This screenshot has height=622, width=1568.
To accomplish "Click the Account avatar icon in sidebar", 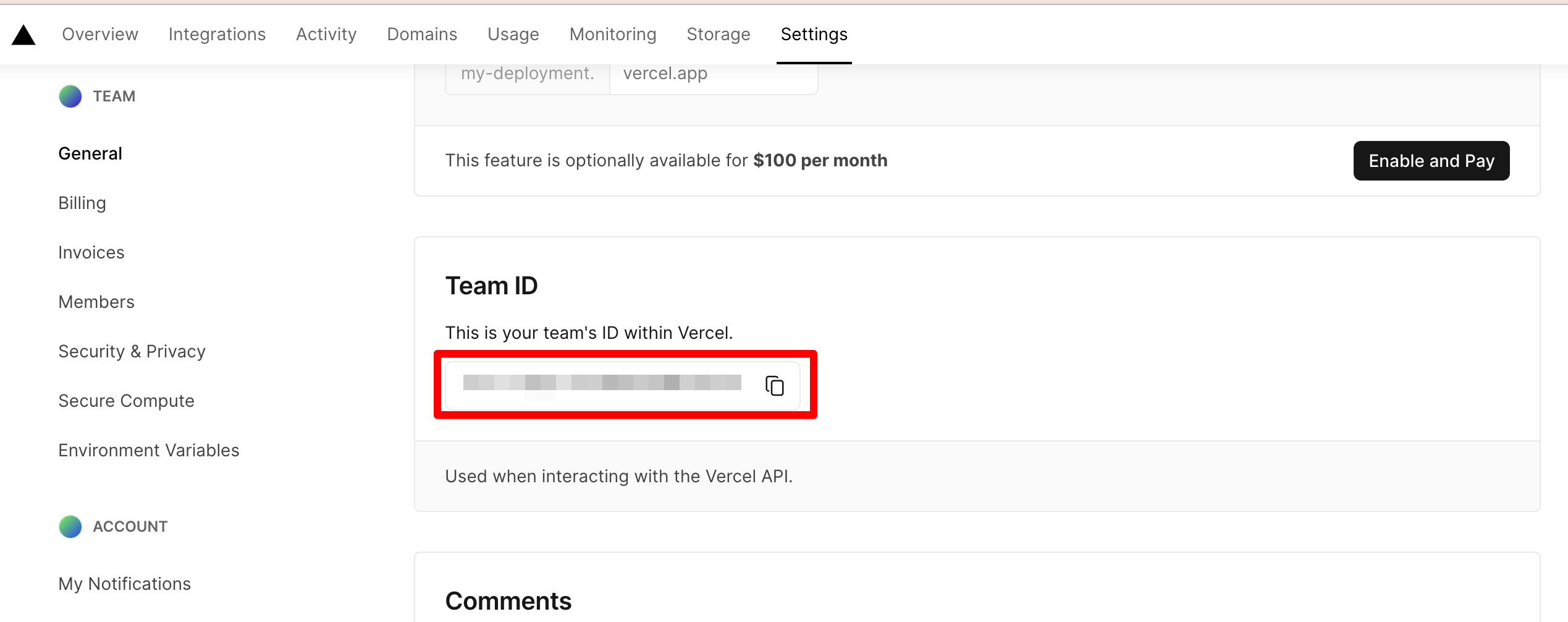I will pyautogui.click(x=70, y=527).
